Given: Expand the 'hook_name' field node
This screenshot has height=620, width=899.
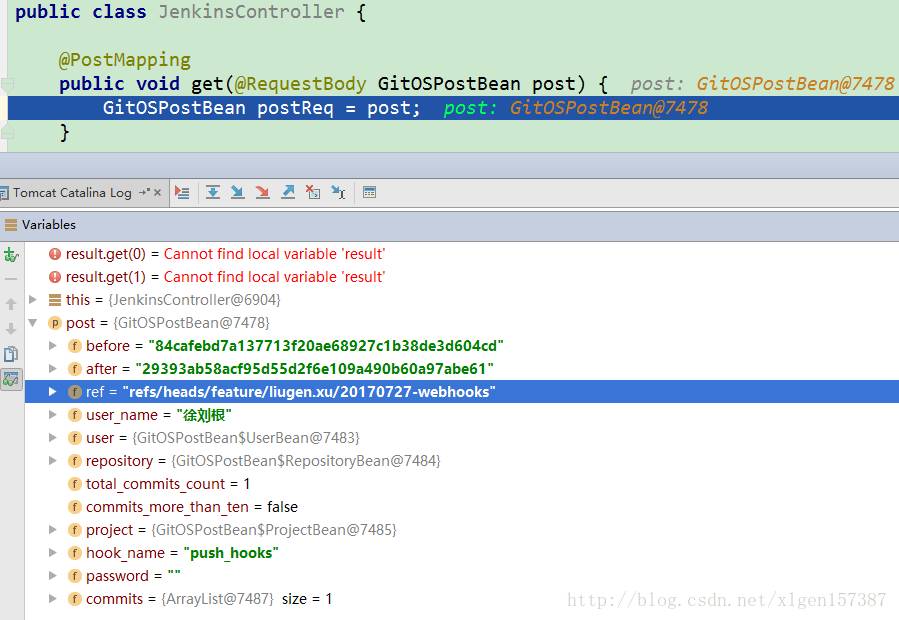Looking at the screenshot, I should tap(53, 553).
